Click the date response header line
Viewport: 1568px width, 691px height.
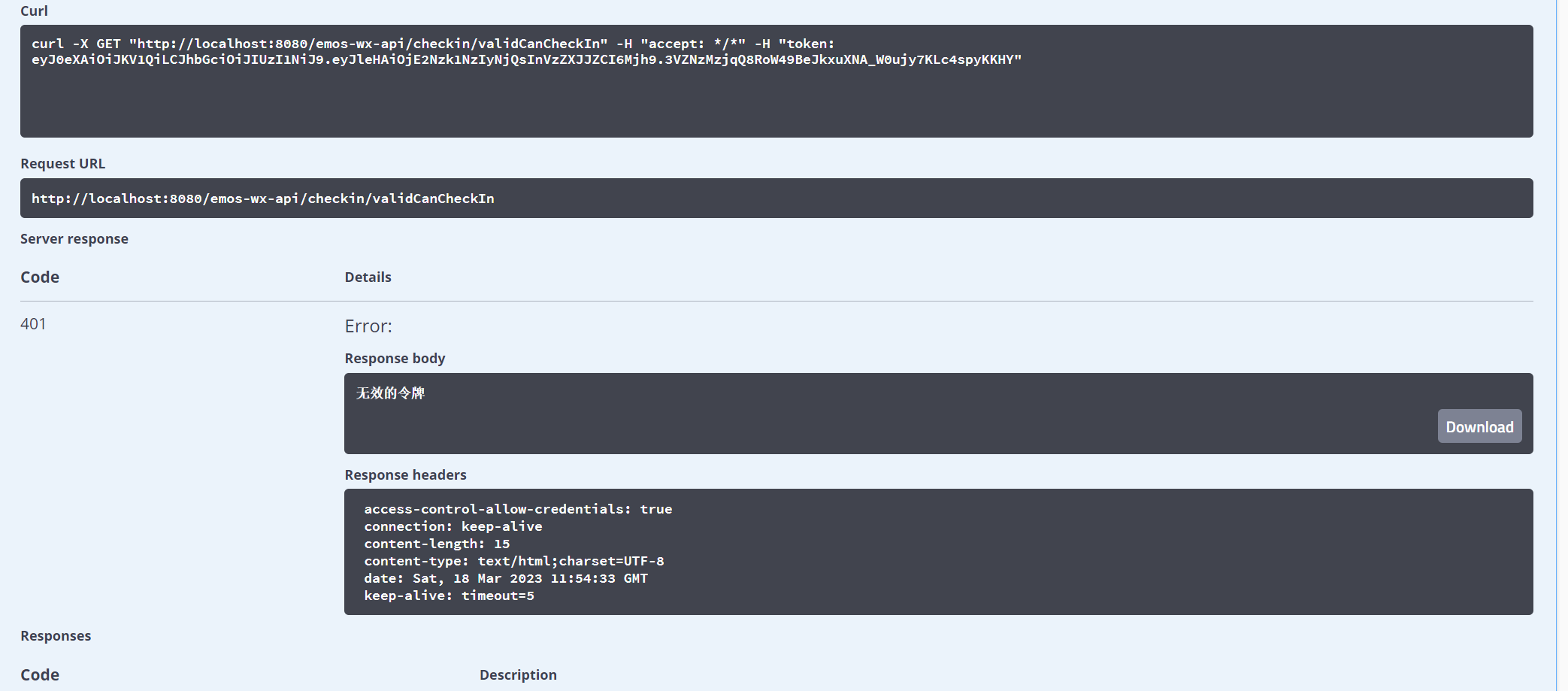[506, 578]
